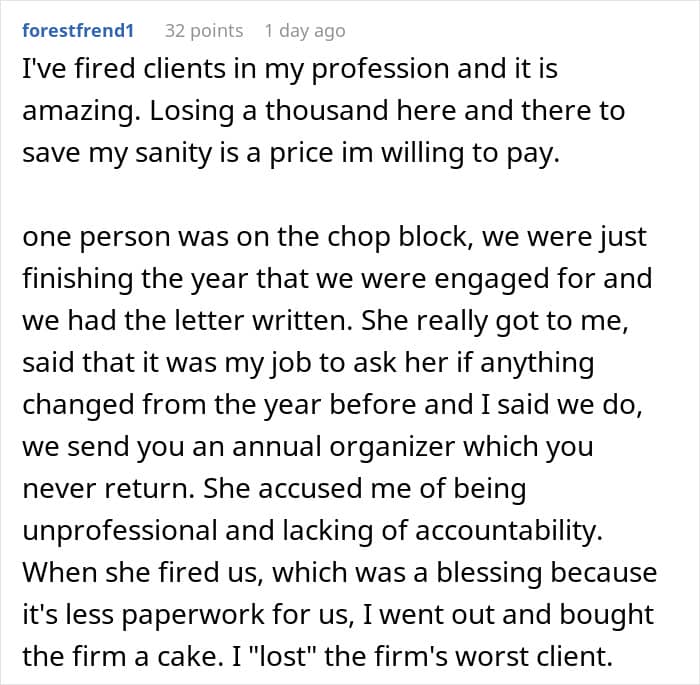Viewport: 700px width, 685px height.
Task: Click the '1 day ago' timestamp
Action: click(305, 31)
